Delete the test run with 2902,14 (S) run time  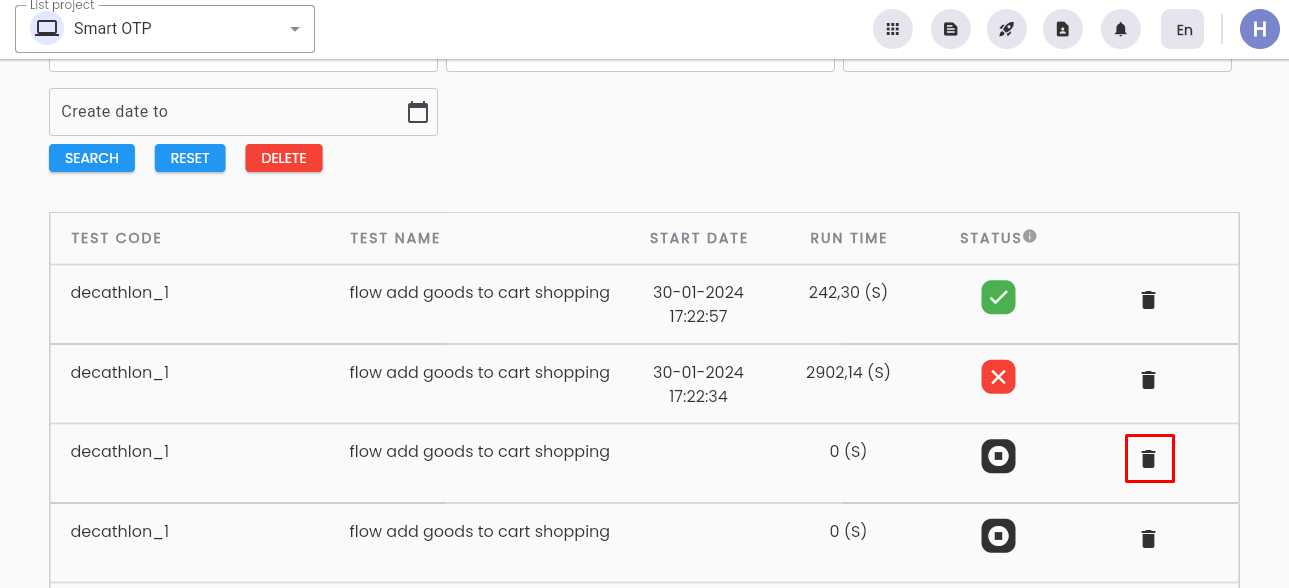point(1148,379)
